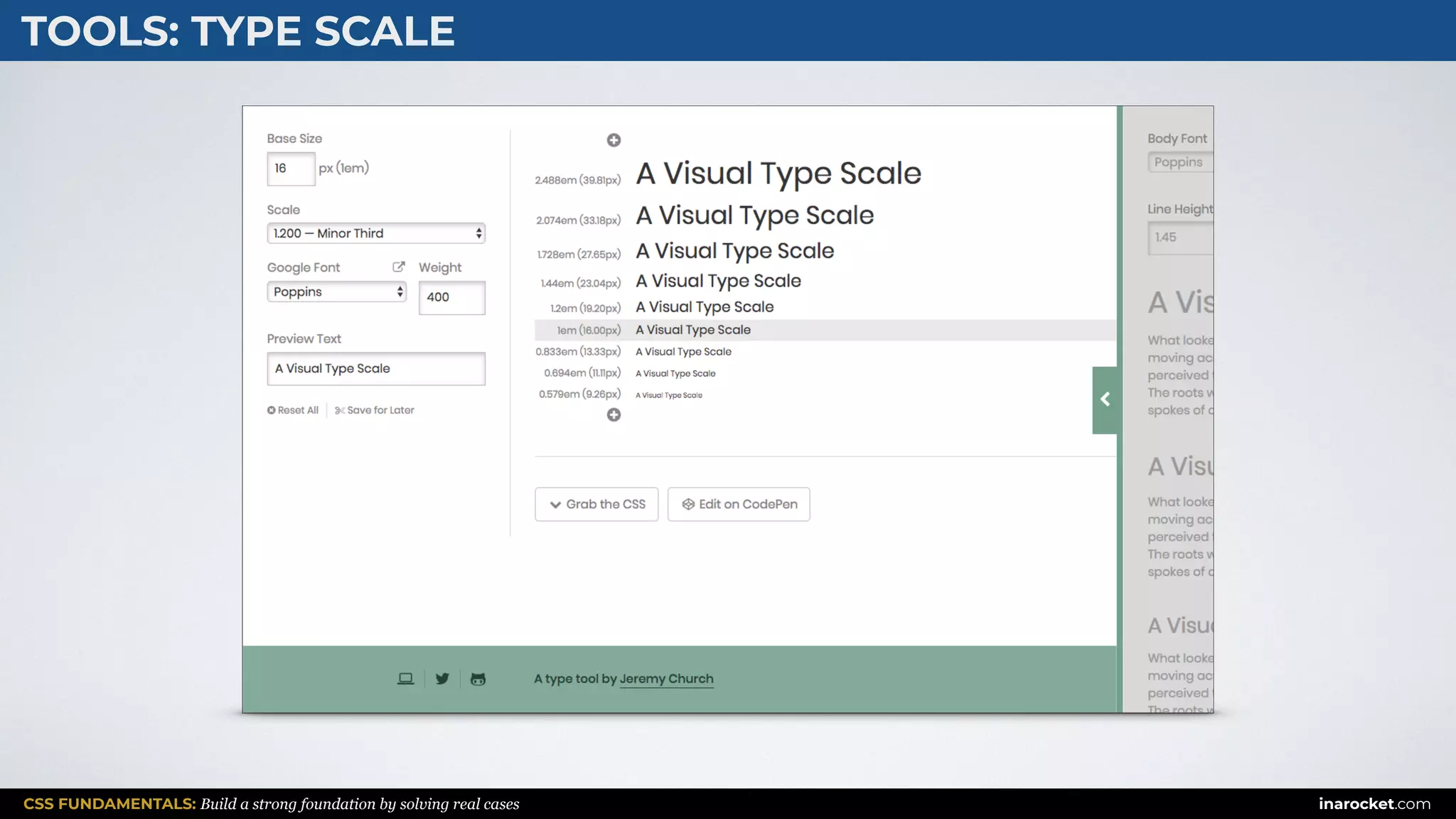Focus the Base Size input field
Screen dimensions: 1456x819
coord(291,168)
